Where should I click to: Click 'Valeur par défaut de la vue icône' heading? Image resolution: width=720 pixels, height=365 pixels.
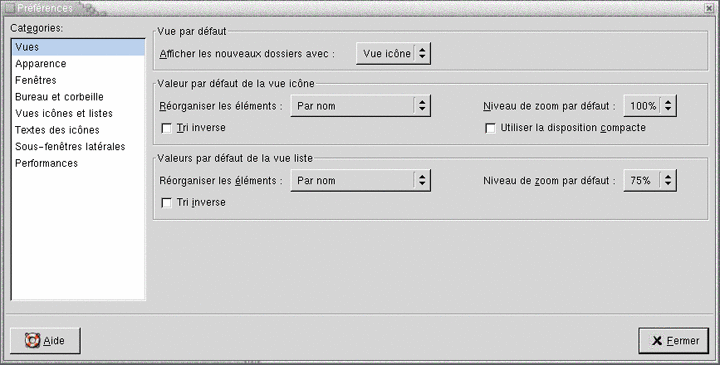pos(236,84)
